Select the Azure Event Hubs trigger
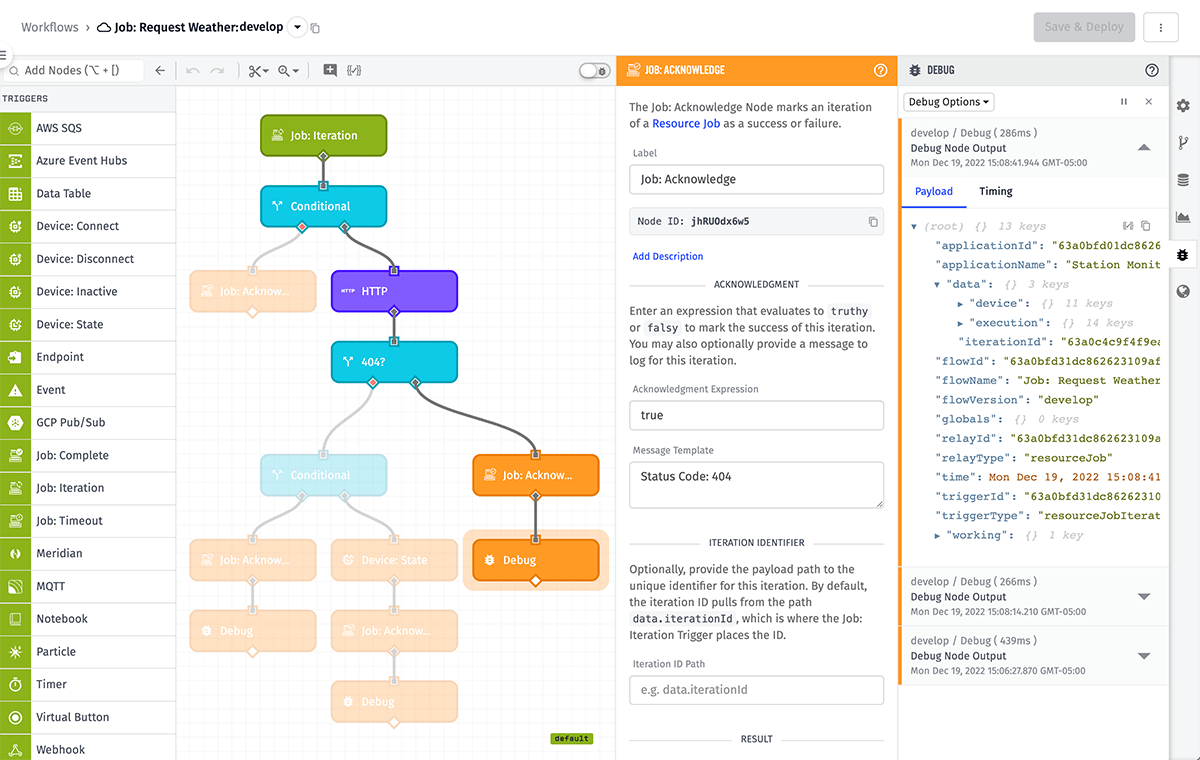1200x760 pixels. pos(88,161)
